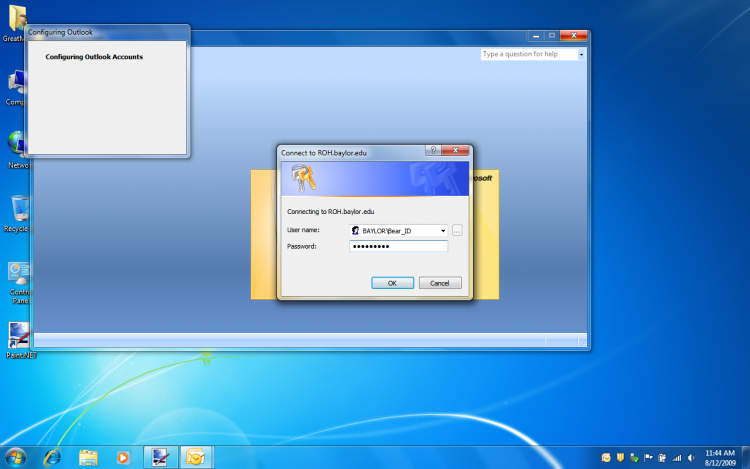The width and height of the screenshot is (750, 469).
Task: Open Computer desktop icon
Action: 16,87
